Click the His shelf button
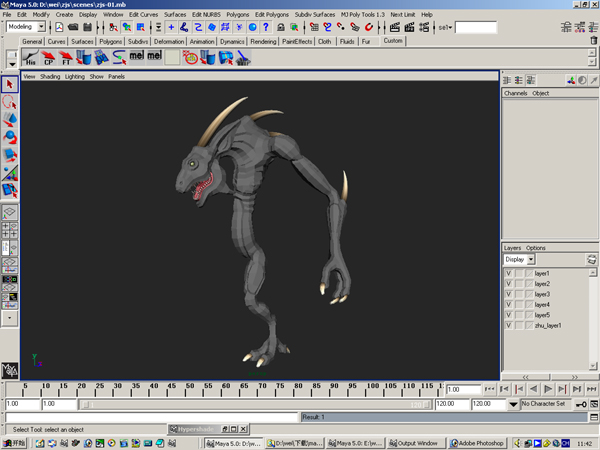 coord(30,57)
